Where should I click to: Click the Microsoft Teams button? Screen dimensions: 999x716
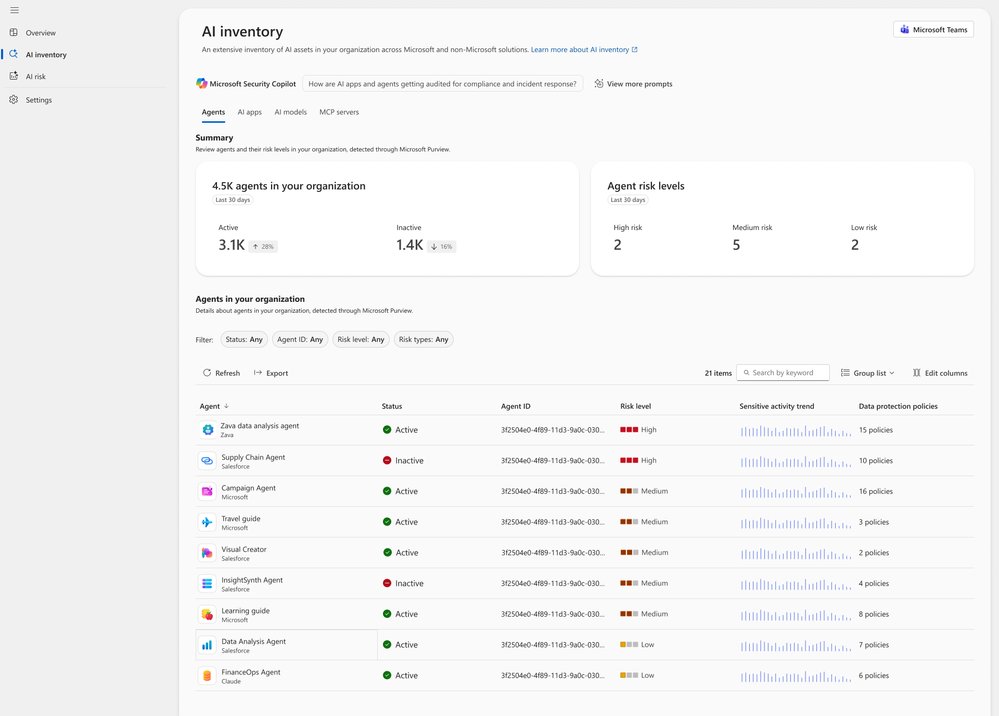click(x=933, y=29)
